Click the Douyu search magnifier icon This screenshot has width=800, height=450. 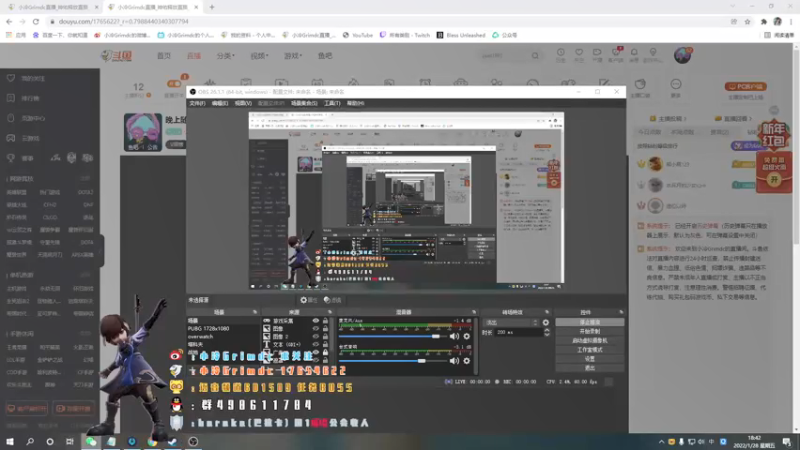coord(535,56)
